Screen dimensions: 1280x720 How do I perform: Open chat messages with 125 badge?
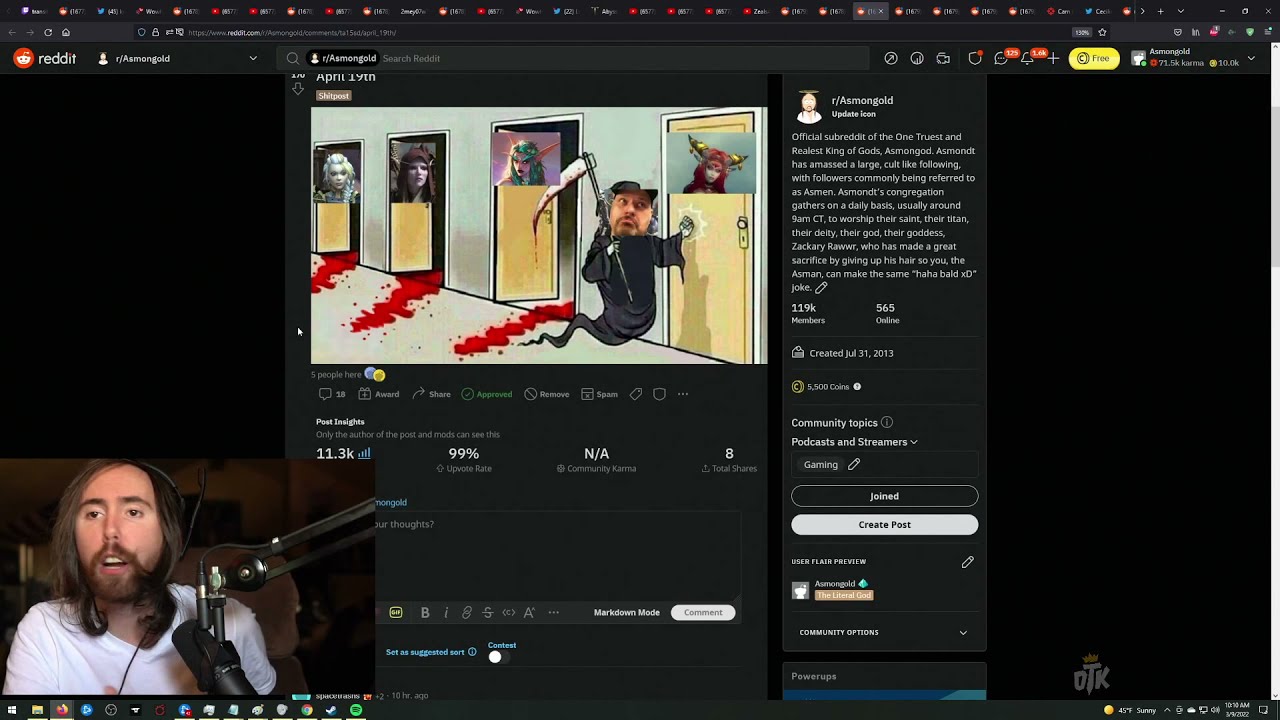pos(1001,58)
